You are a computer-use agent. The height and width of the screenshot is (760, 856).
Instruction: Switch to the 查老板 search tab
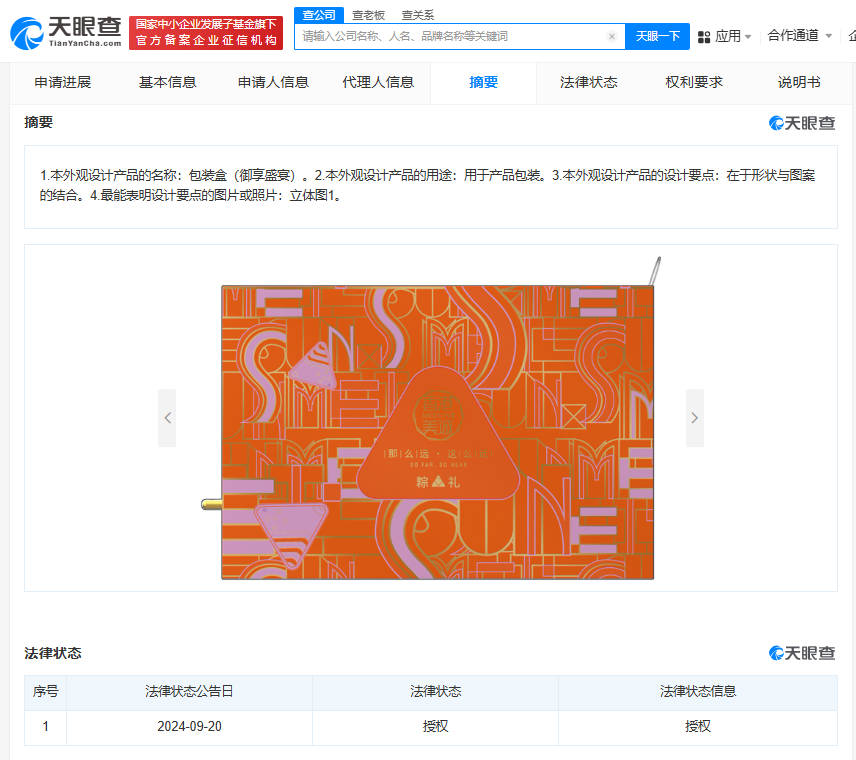pyautogui.click(x=369, y=14)
